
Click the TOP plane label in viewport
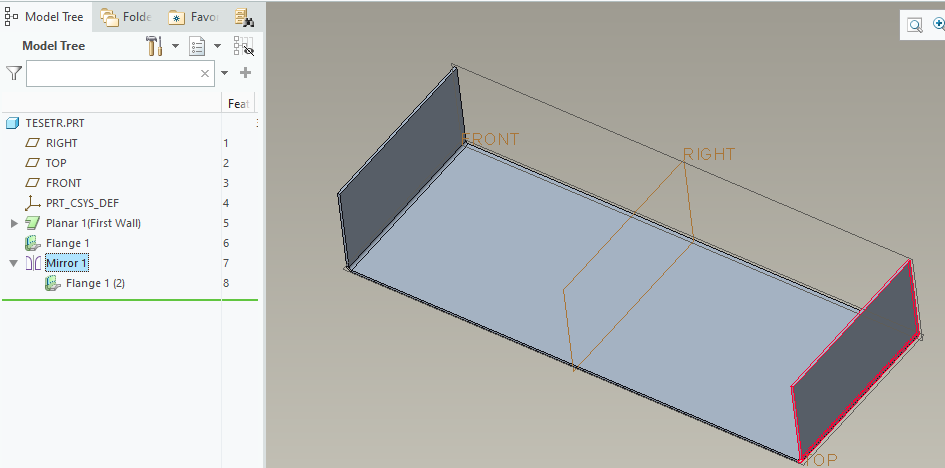(x=820, y=460)
